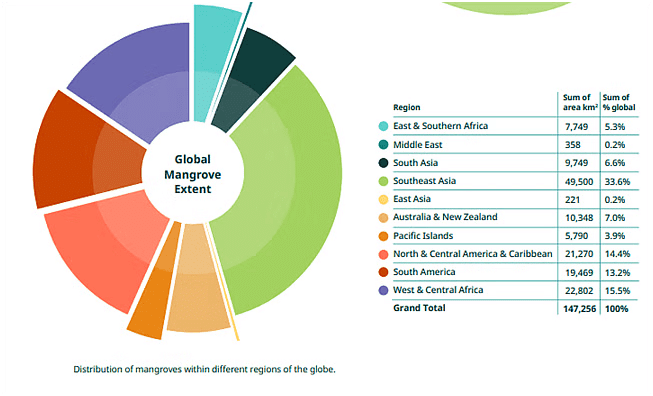The image size is (653, 396).
Task: Click the 221 area value
Action: (572, 200)
